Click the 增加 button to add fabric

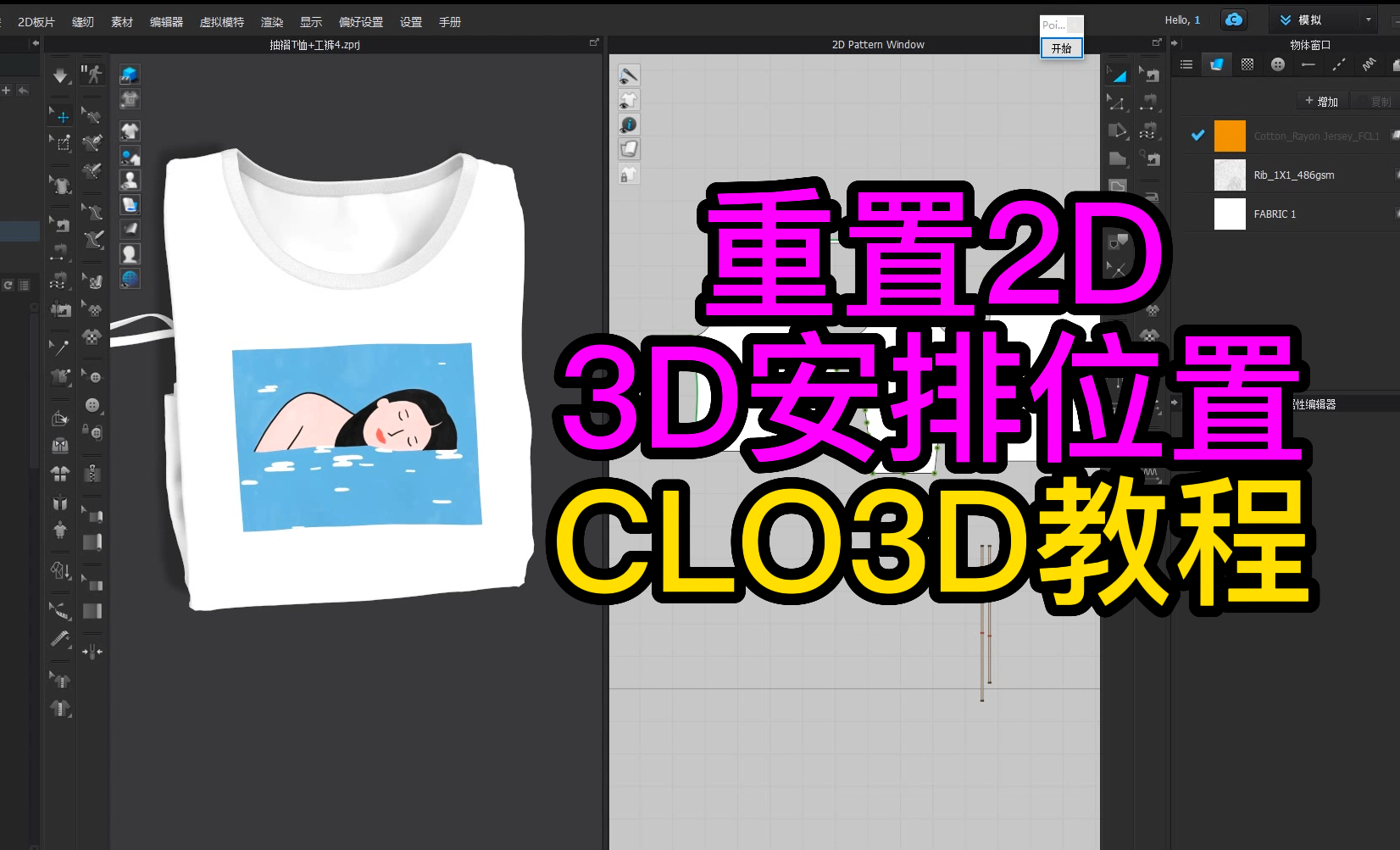pos(1322,100)
